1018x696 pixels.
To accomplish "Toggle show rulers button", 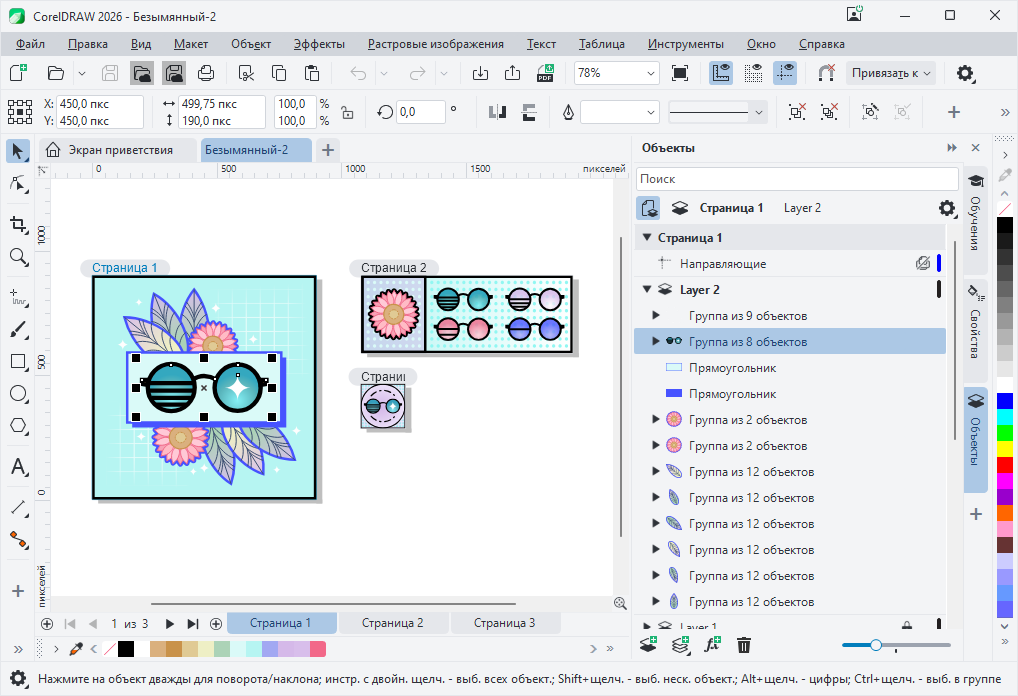I will click(721, 73).
